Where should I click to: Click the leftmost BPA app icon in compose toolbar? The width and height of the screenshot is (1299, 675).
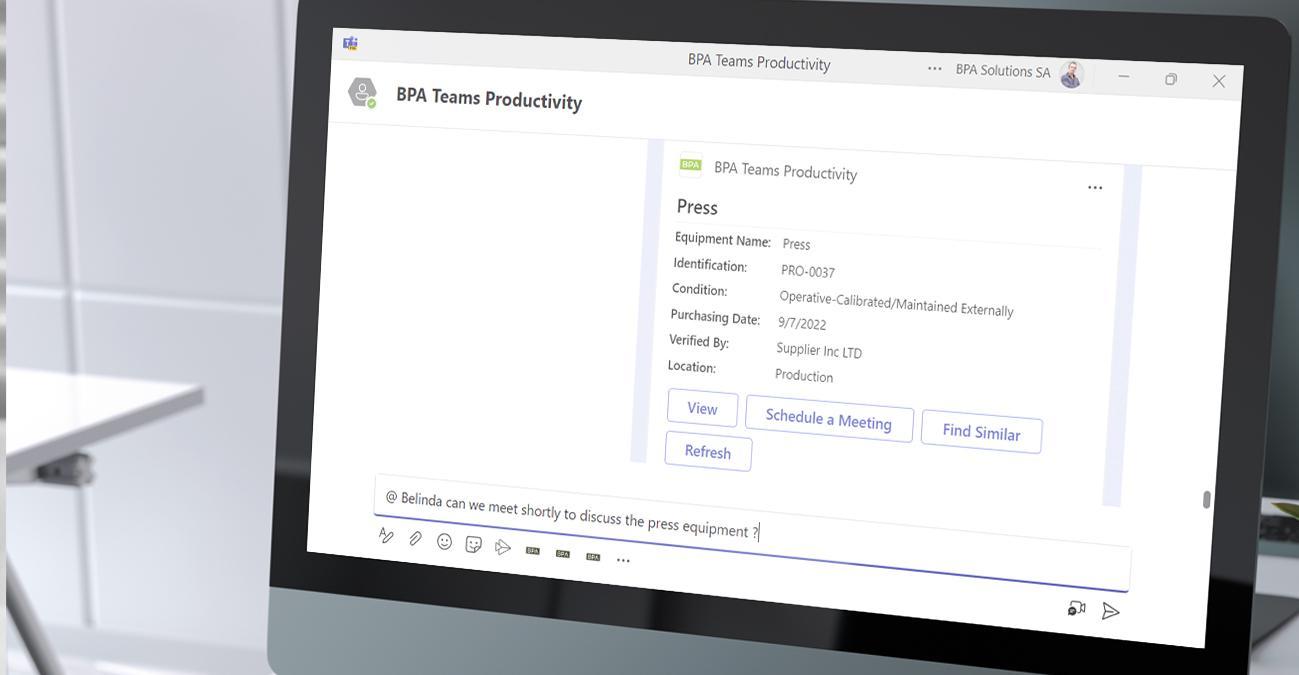[533, 550]
